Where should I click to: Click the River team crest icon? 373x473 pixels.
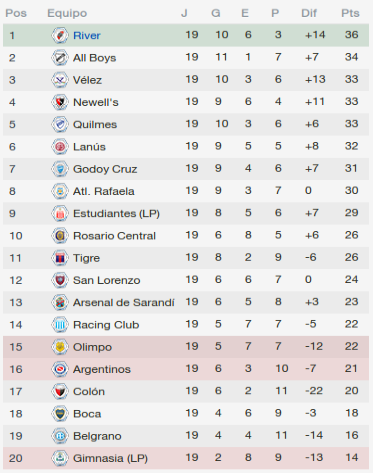(60, 35)
